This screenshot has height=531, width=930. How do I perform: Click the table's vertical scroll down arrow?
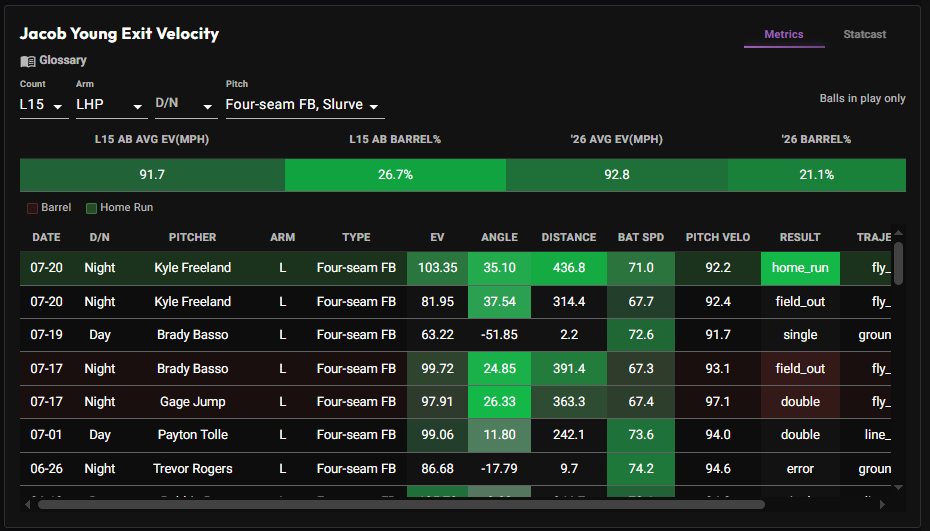click(899, 487)
